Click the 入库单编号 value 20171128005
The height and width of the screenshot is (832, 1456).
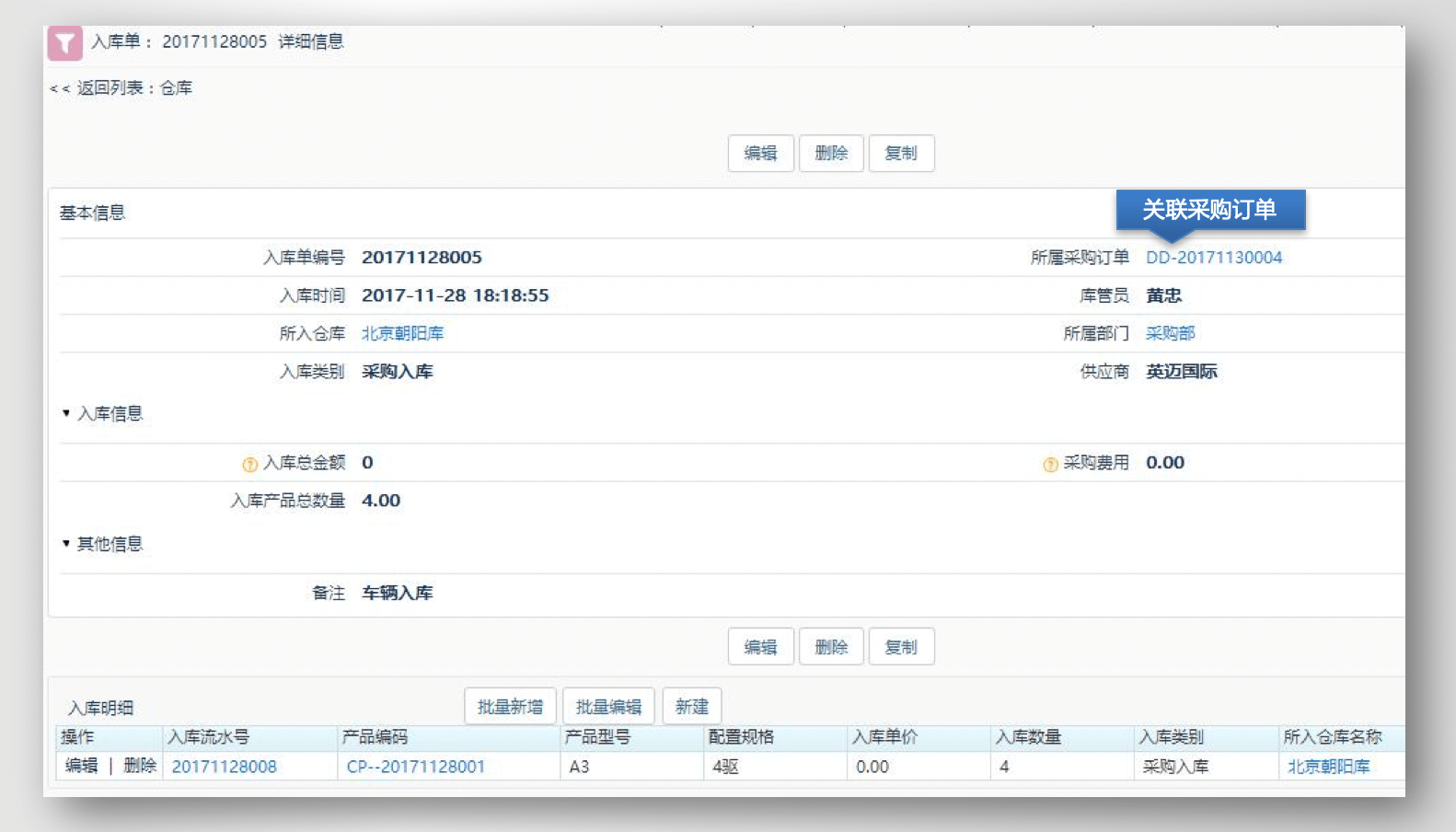click(422, 258)
